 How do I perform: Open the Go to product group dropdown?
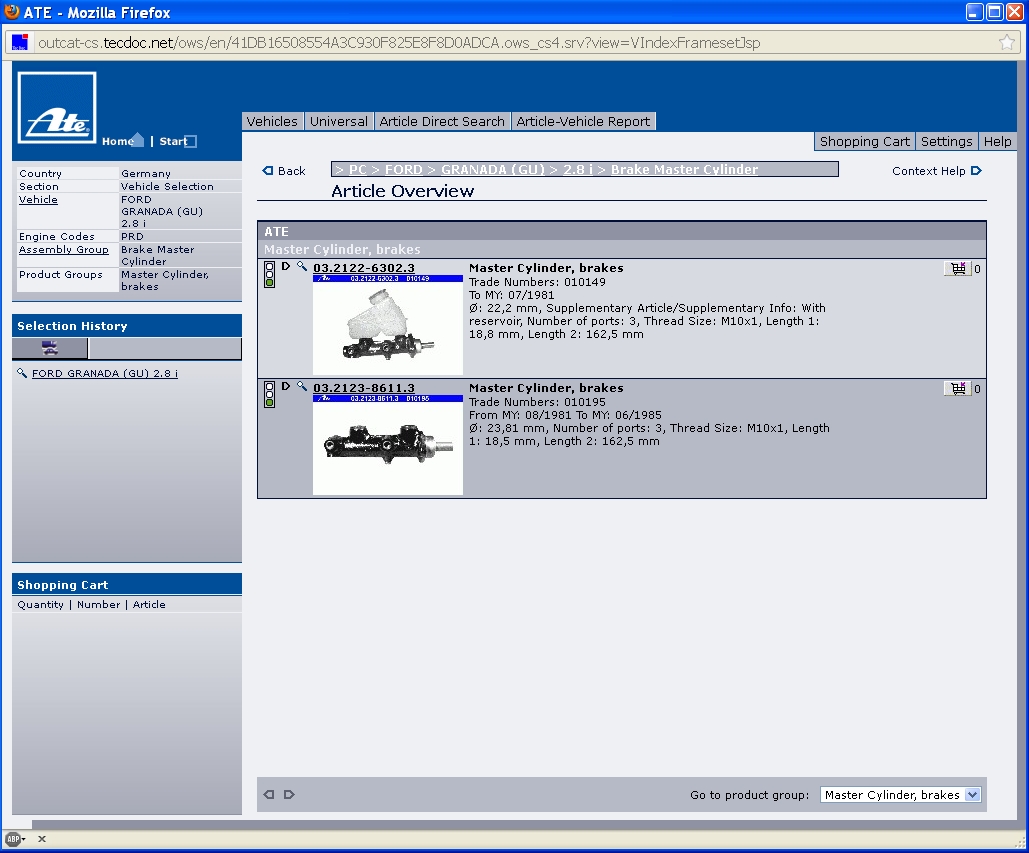(900, 795)
